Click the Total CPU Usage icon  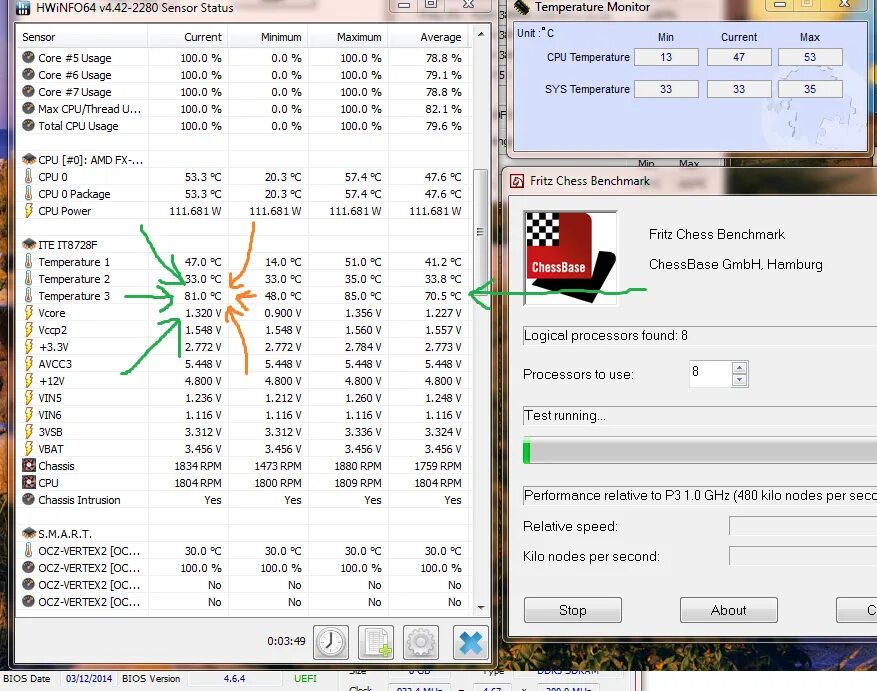pos(29,125)
